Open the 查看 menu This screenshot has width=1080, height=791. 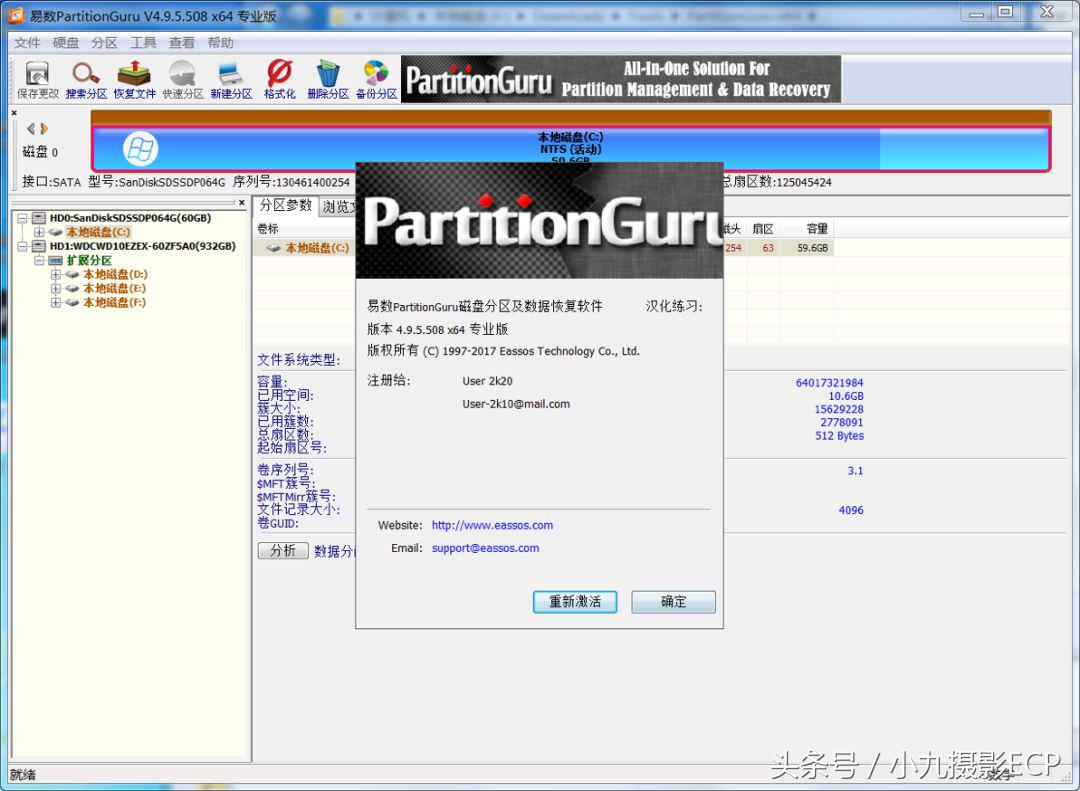pyautogui.click(x=182, y=43)
